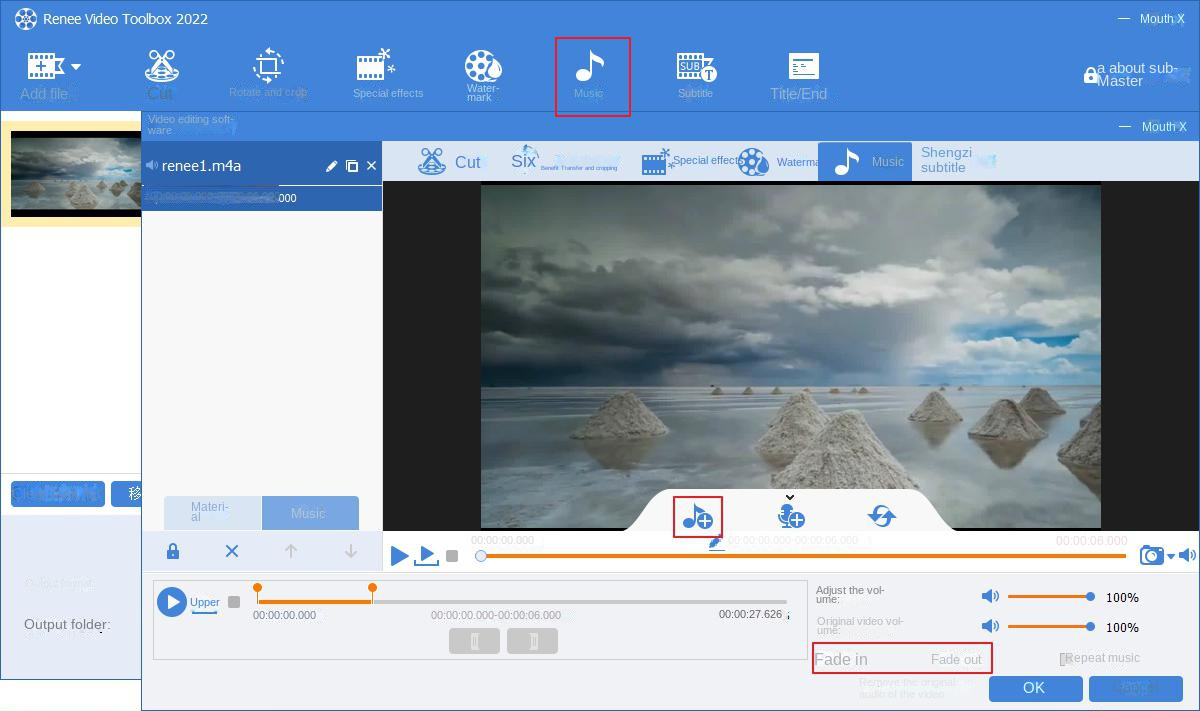Mute the preview with the speaker toggle
Viewport: 1200px width, 711px height.
[1187, 555]
